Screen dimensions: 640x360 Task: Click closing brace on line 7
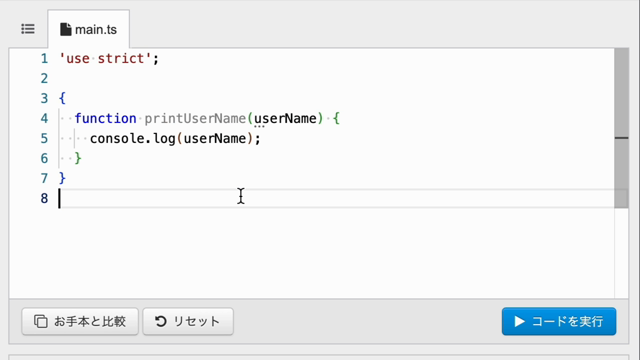point(62,178)
